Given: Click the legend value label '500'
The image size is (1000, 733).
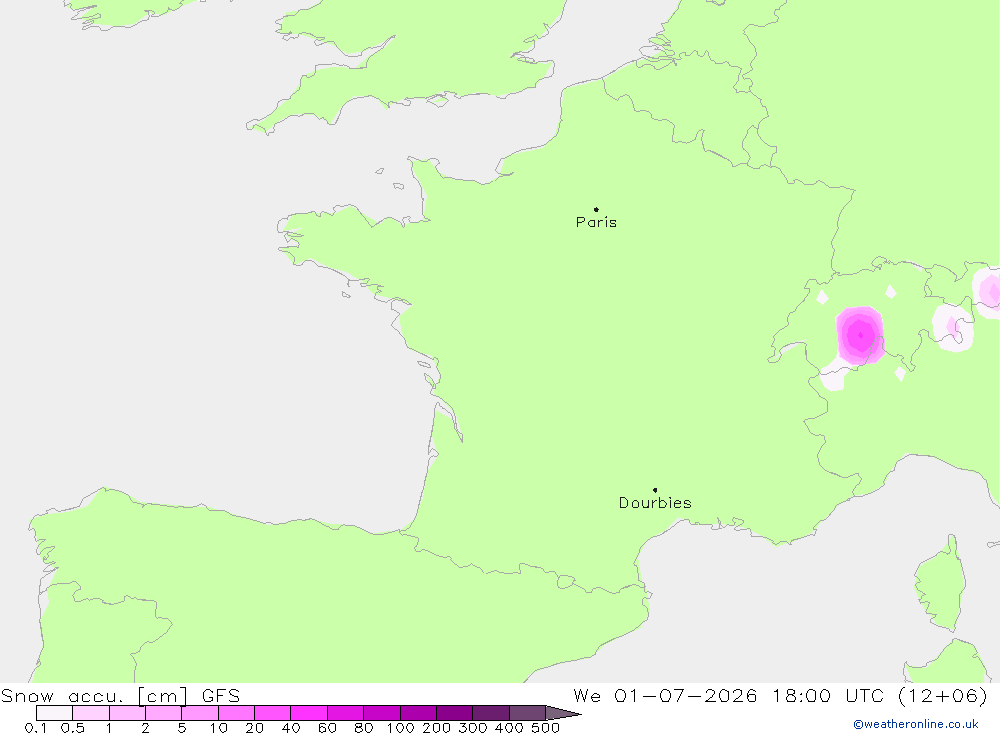Looking at the screenshot, I should pyautogui.click(x=545, y=728).
